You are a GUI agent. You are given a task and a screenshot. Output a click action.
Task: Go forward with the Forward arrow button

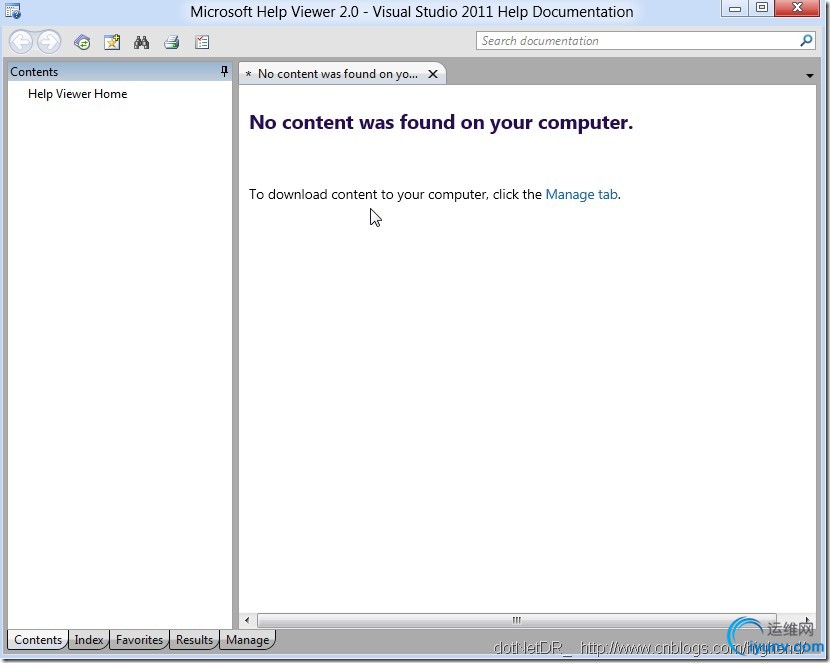point(49,42)
